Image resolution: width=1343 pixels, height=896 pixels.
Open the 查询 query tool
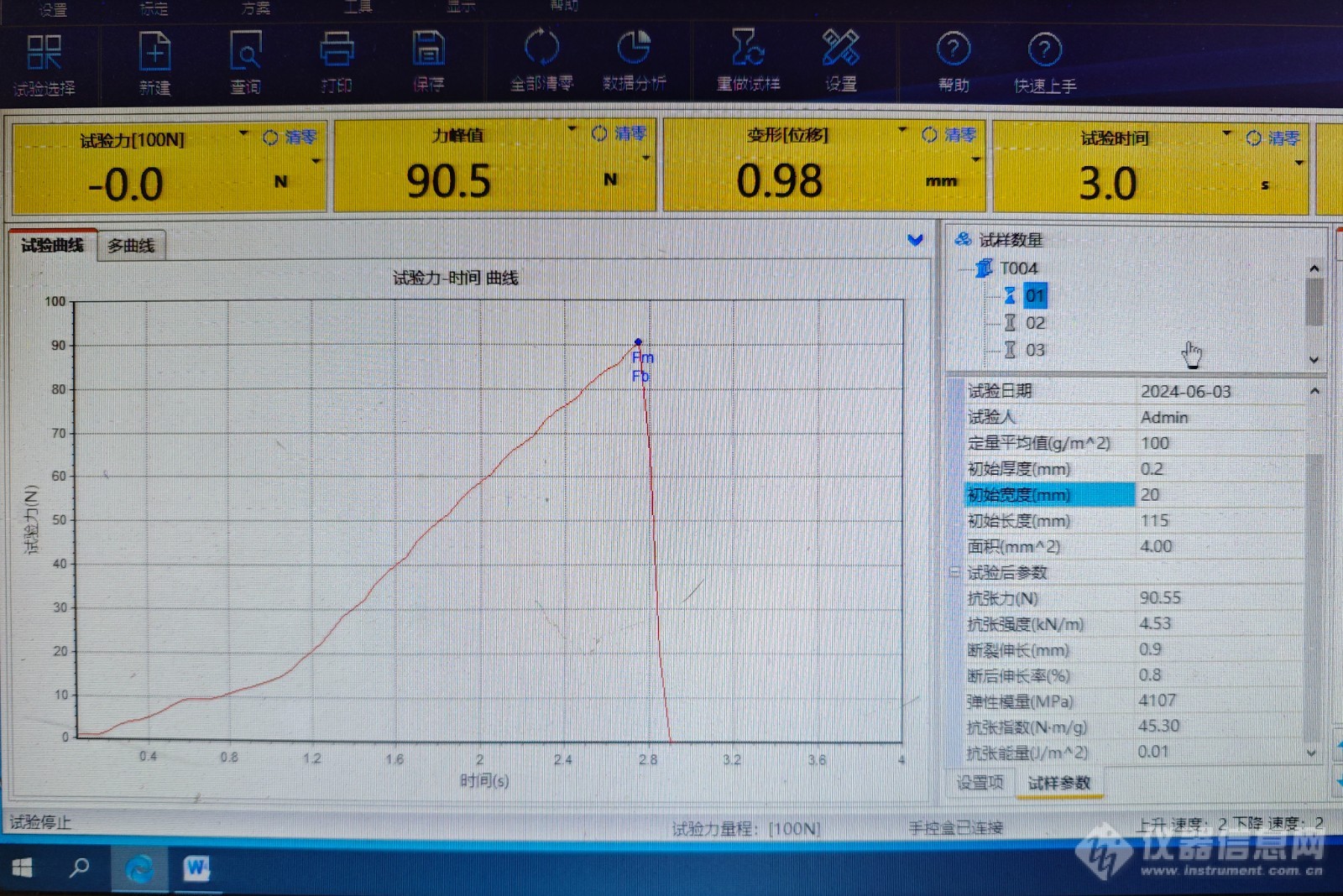coord(246,63)
